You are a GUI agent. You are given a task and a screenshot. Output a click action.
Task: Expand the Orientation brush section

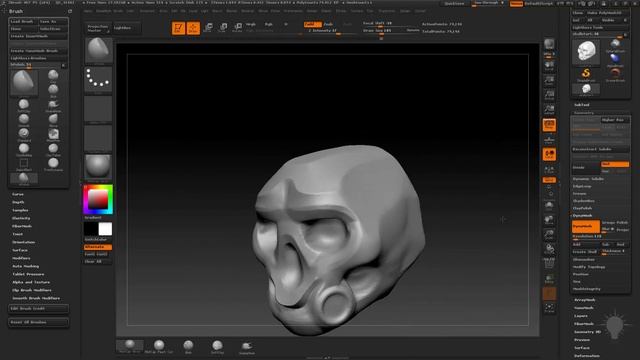pos(24,242)
